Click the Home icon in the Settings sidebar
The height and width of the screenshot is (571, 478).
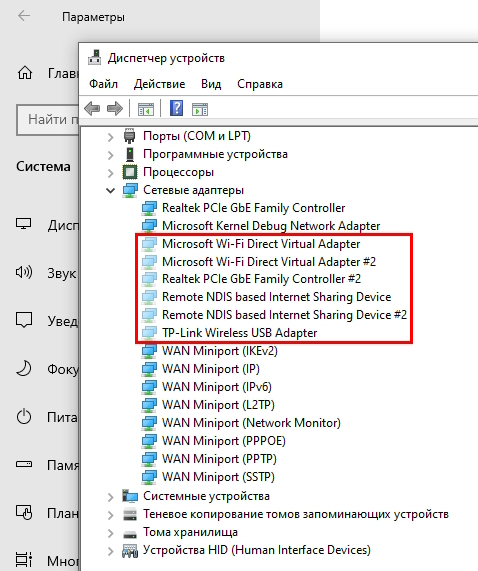pyautogui.click(x=25, y=73)
